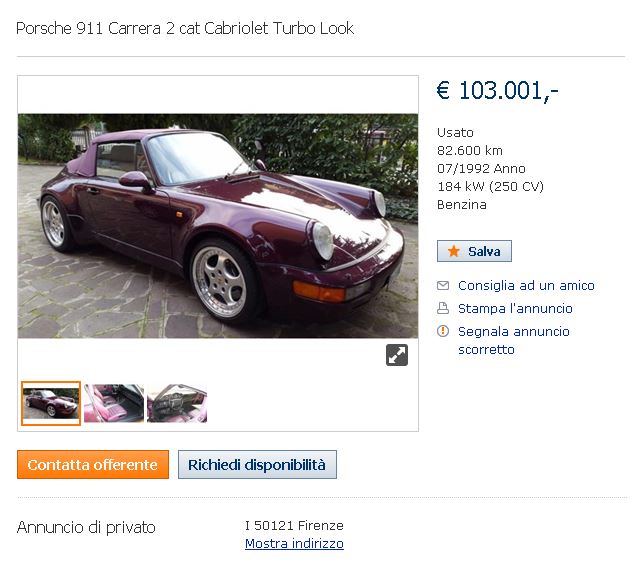Select the first exterior car thumbnail
631x564 pixels.
click(x=51, y=403)
